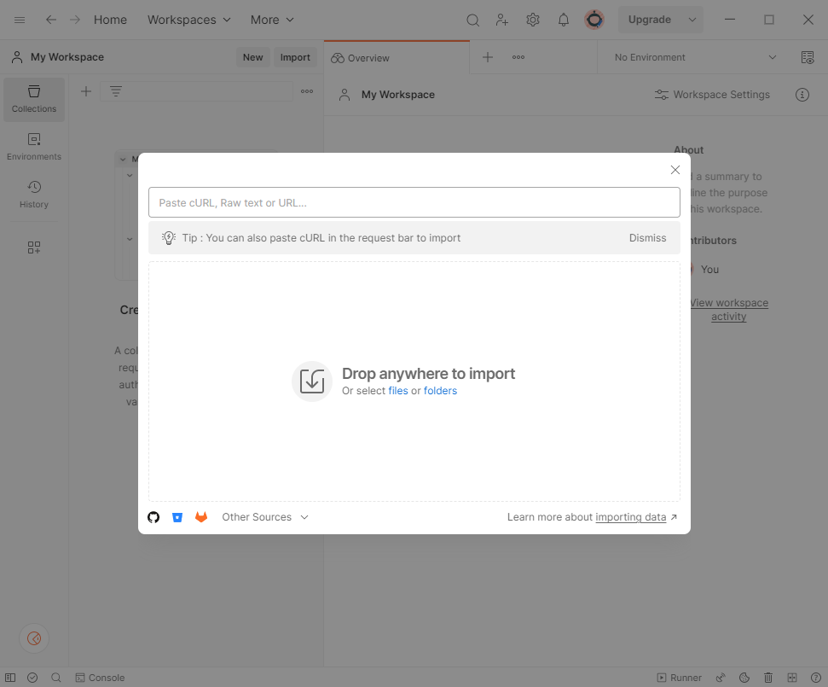Open the No Environment selector
Viewport: 828px width, 687px height.
pyautogui.click(x=695, y=57)
